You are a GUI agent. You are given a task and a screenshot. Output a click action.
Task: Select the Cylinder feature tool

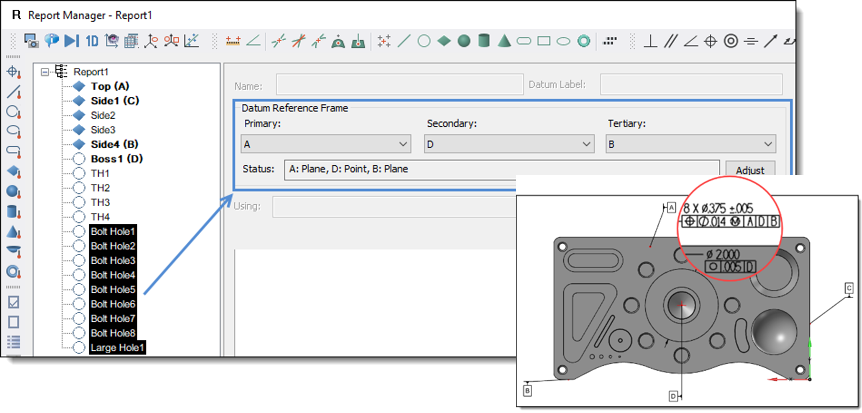click(483, 41)
